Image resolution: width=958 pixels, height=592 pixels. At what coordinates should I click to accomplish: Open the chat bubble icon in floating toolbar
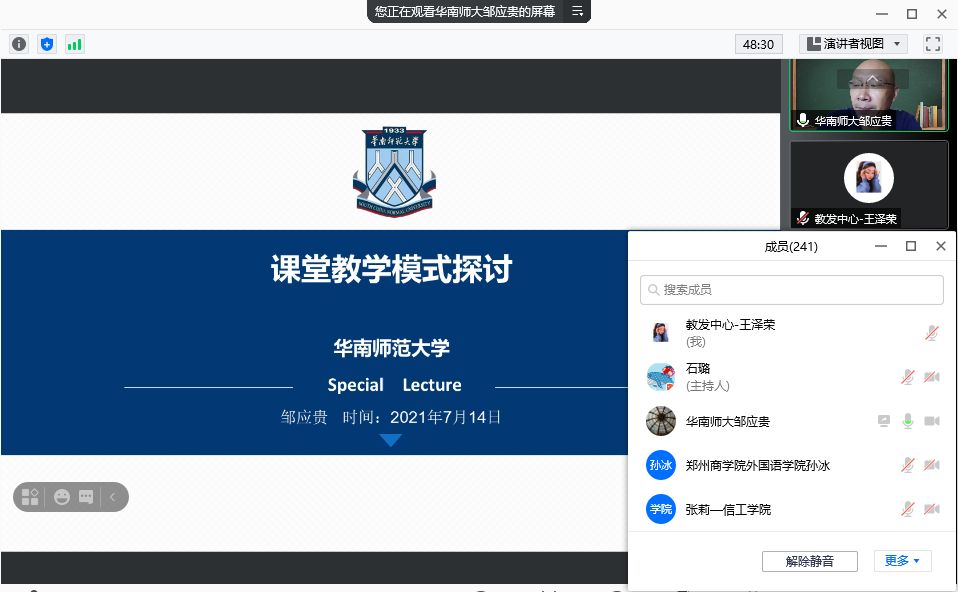point(86,497)
